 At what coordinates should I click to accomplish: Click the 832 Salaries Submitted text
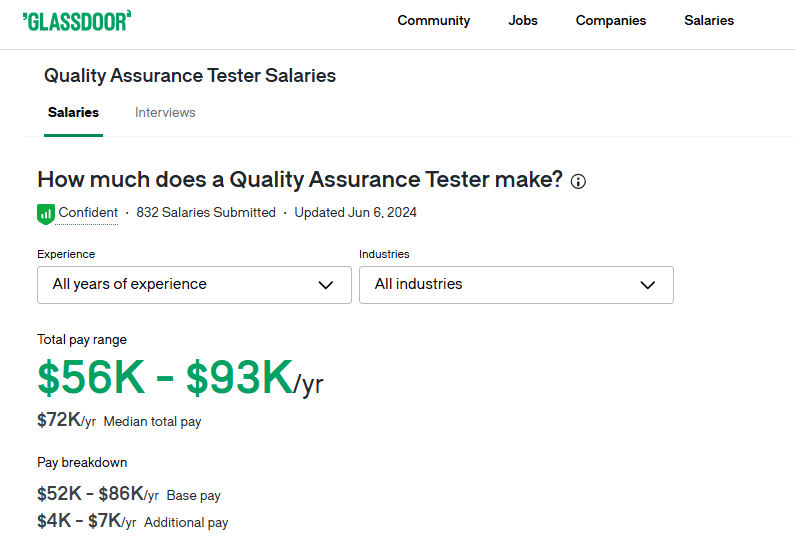pyautogui.click(x=206, y=212)
